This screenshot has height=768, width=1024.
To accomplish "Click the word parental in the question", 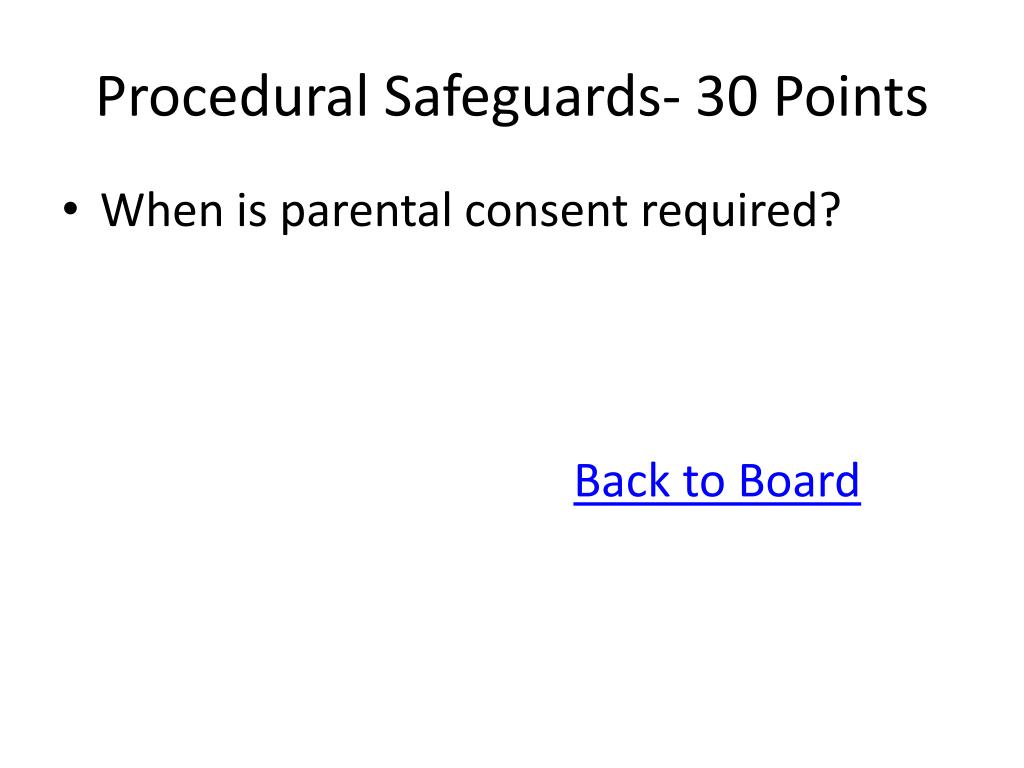I will (x=366, y=212).
